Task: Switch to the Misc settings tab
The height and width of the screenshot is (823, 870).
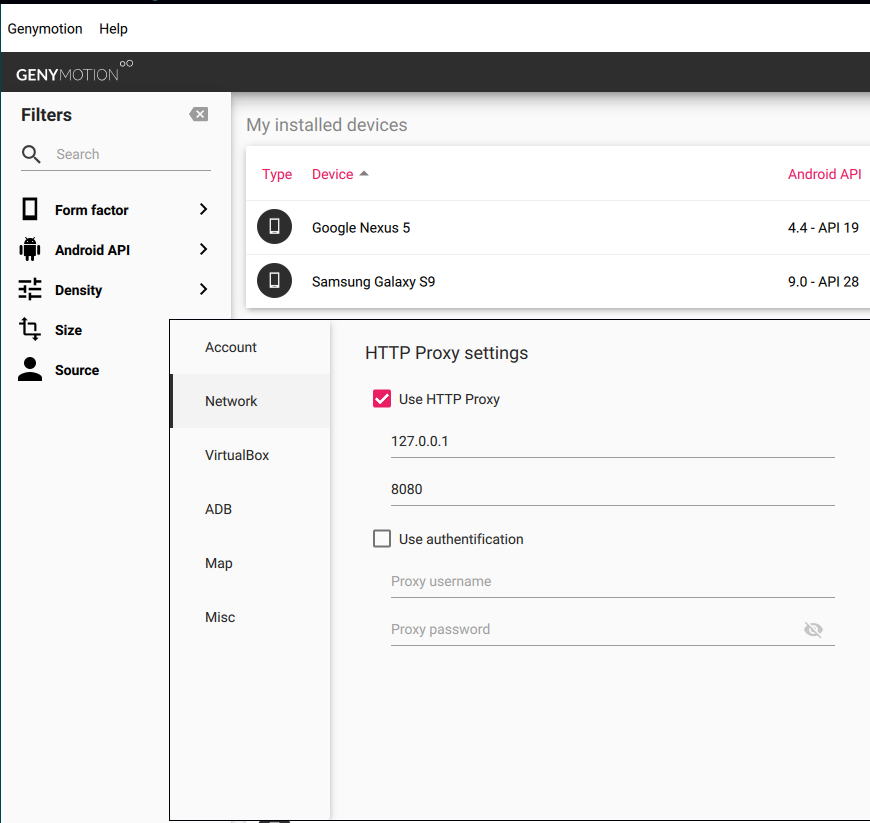Action: [x=250, y=617]
